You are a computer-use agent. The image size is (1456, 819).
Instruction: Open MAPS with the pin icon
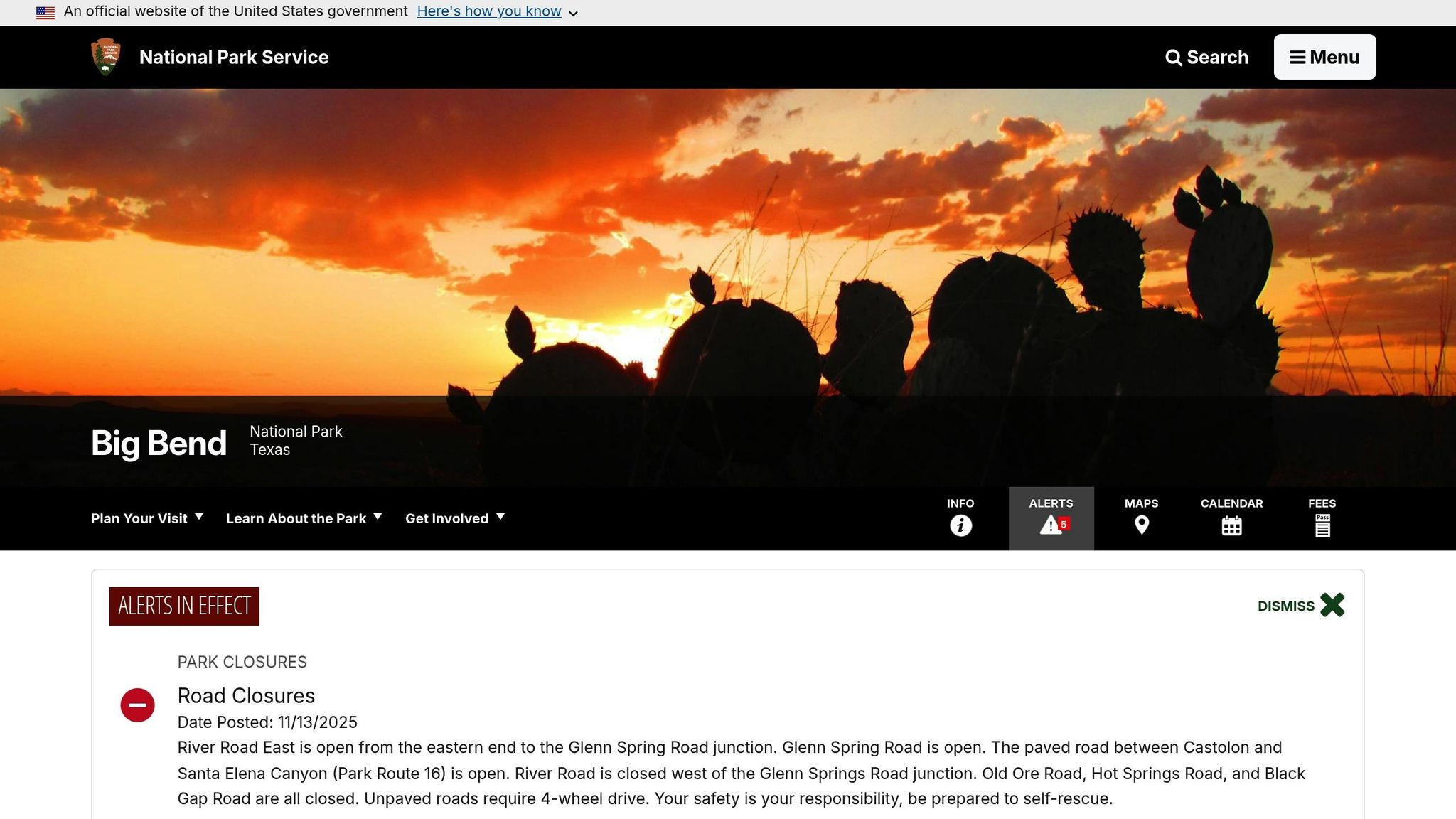coord(1141,518)
